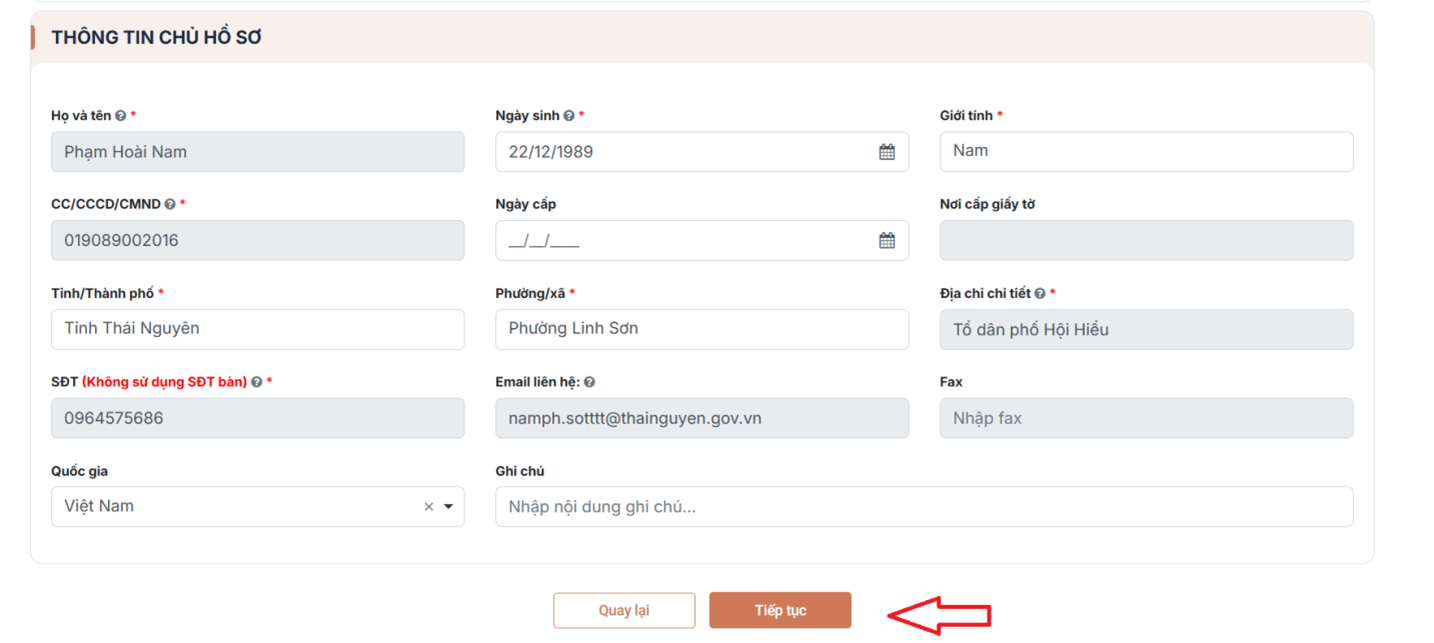
Task: Click the Địa chỉ chi tiết field
Action: pyautogui.click(x=1146, y=330)
